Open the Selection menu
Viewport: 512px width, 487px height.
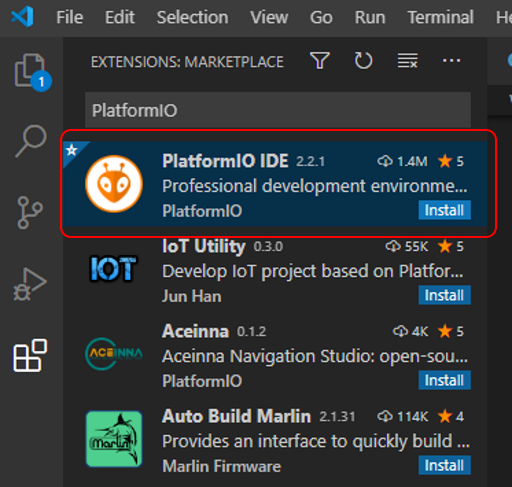coord(193,17)
